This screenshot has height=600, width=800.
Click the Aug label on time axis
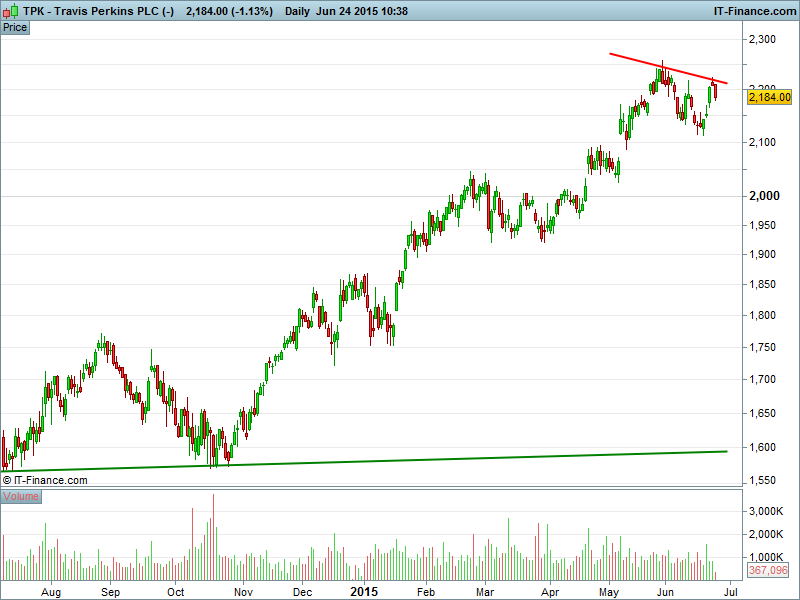(52, 591)
